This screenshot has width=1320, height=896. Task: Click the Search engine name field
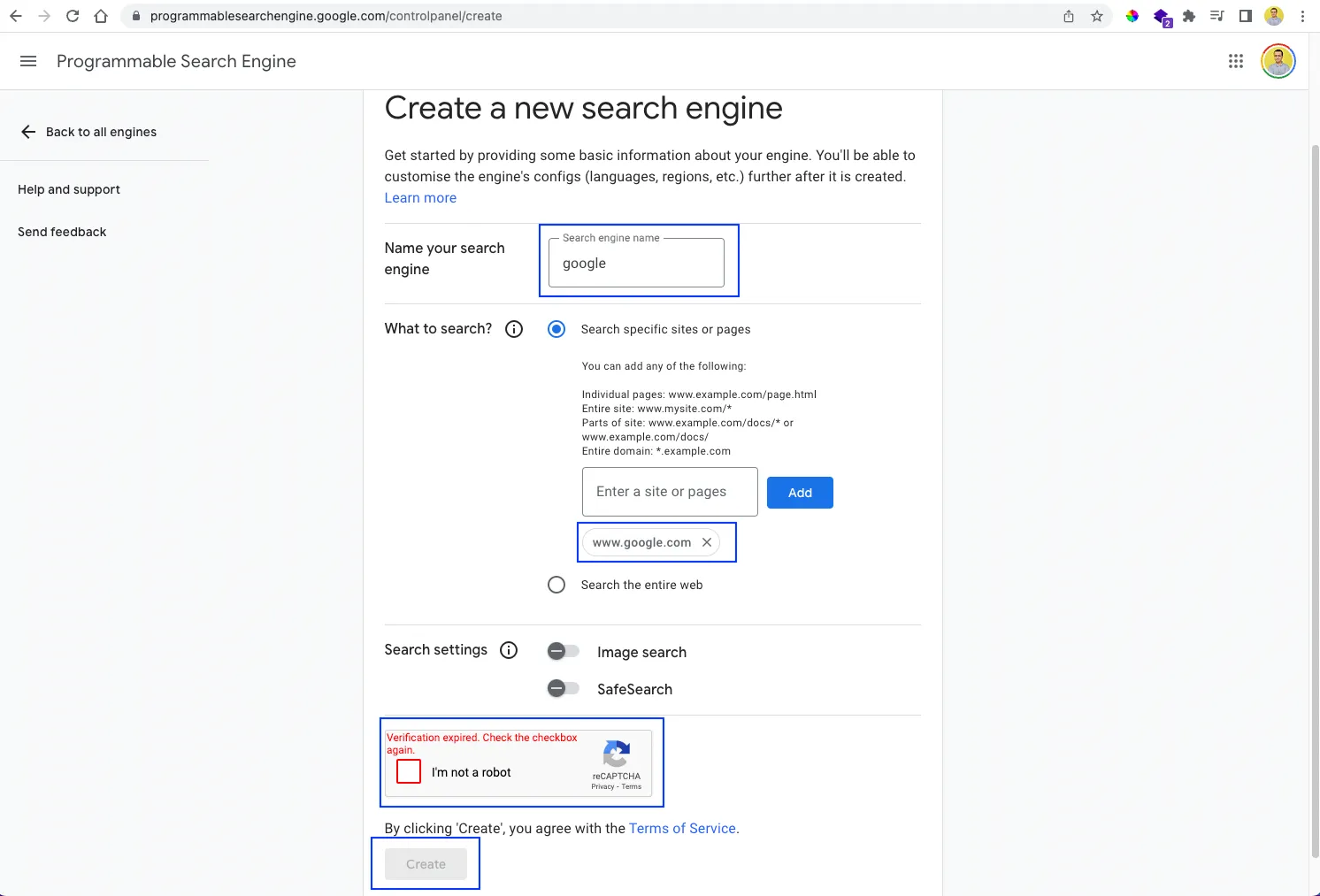pyautogui.click(x=636, y=263)
